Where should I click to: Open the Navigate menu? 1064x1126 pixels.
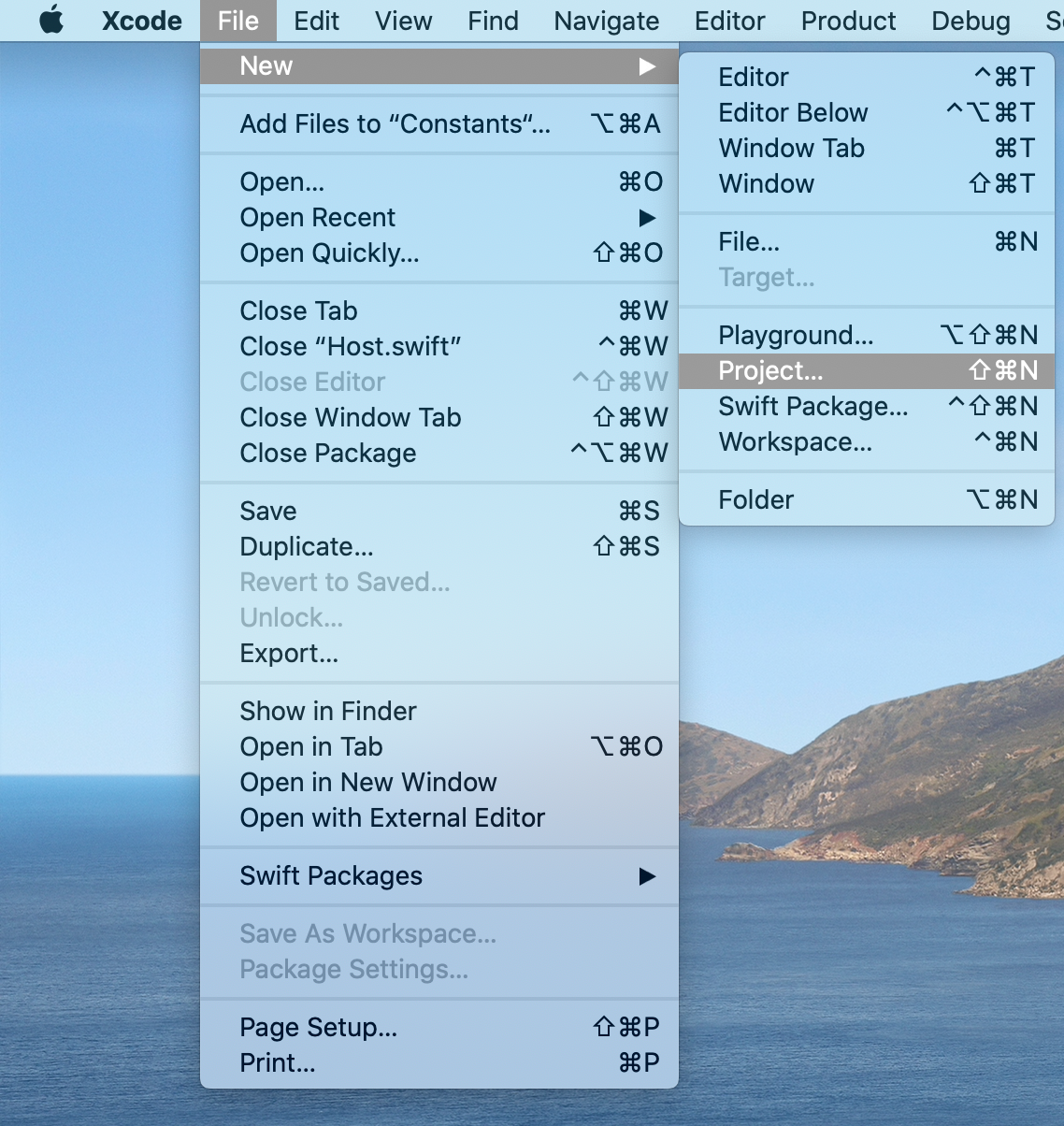coord(607,21)
